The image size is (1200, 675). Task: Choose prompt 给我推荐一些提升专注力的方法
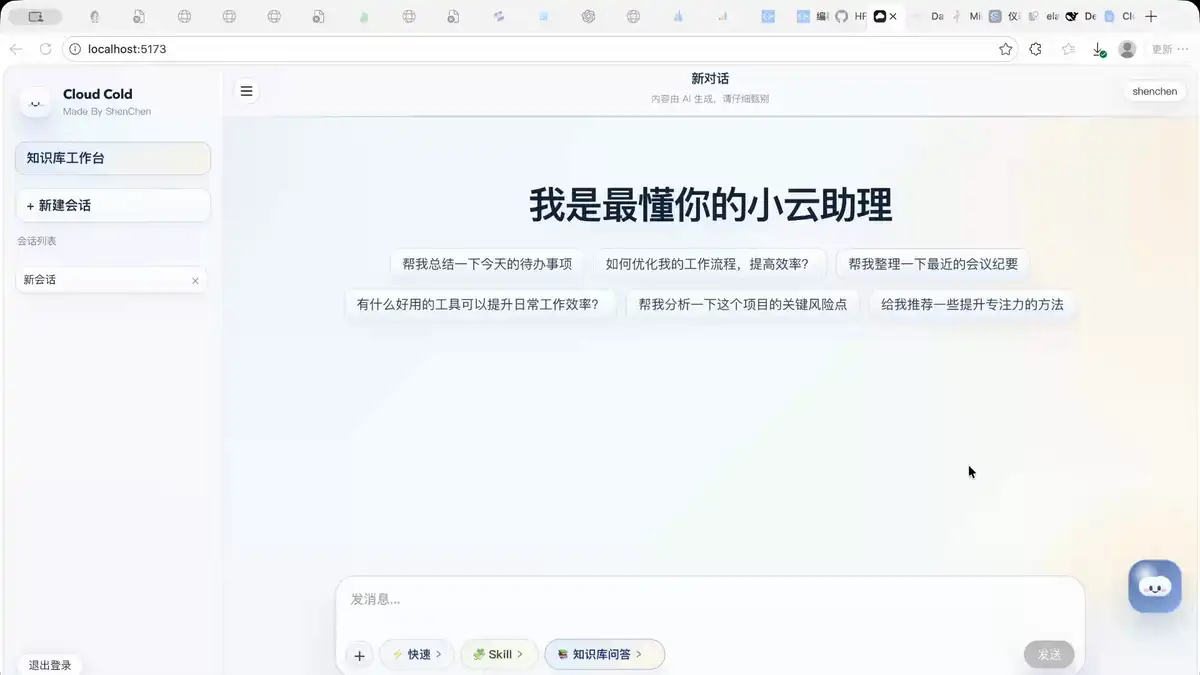pyautogui.click(x=972, y=304)
